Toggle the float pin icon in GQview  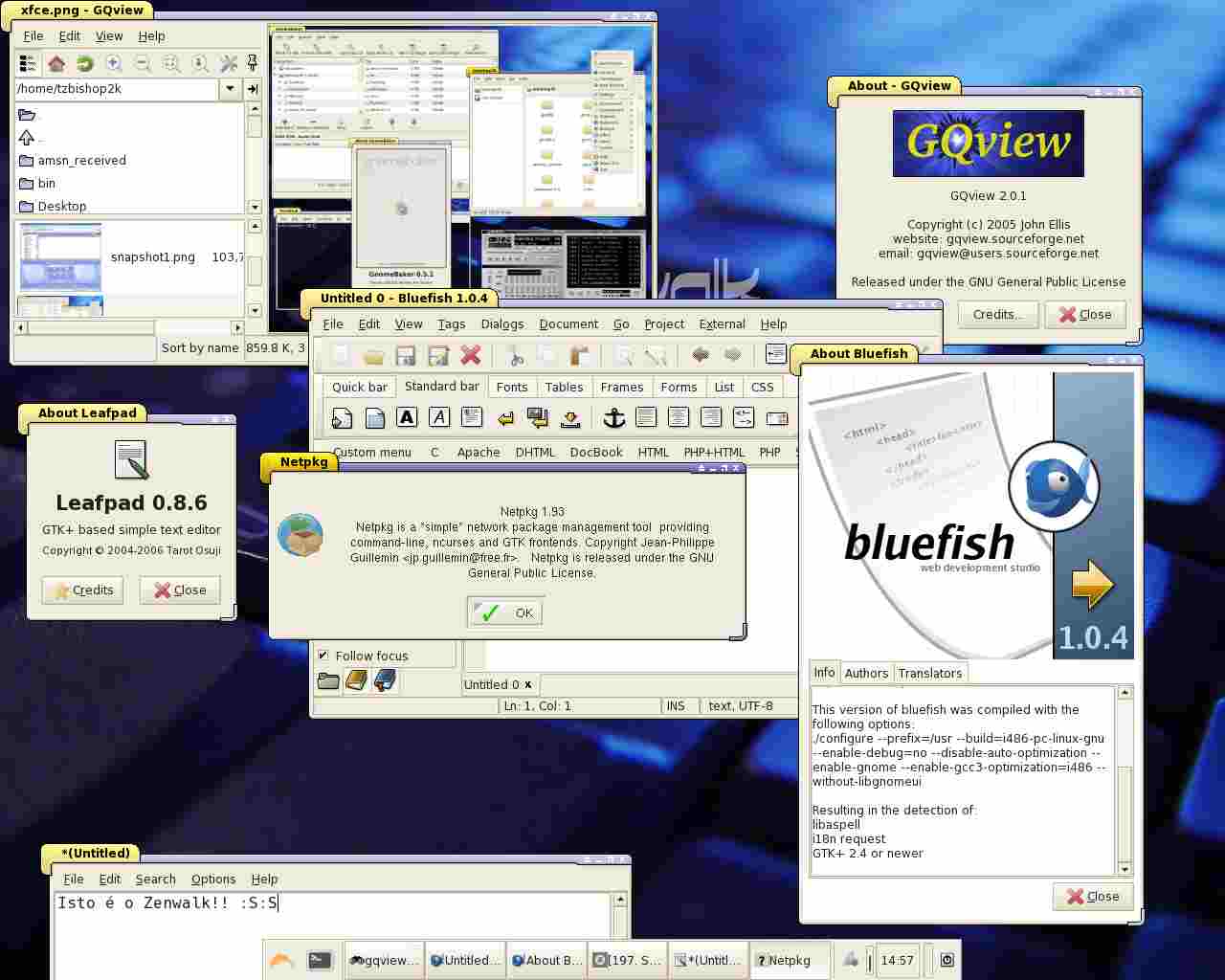click(x=253, y=63)
